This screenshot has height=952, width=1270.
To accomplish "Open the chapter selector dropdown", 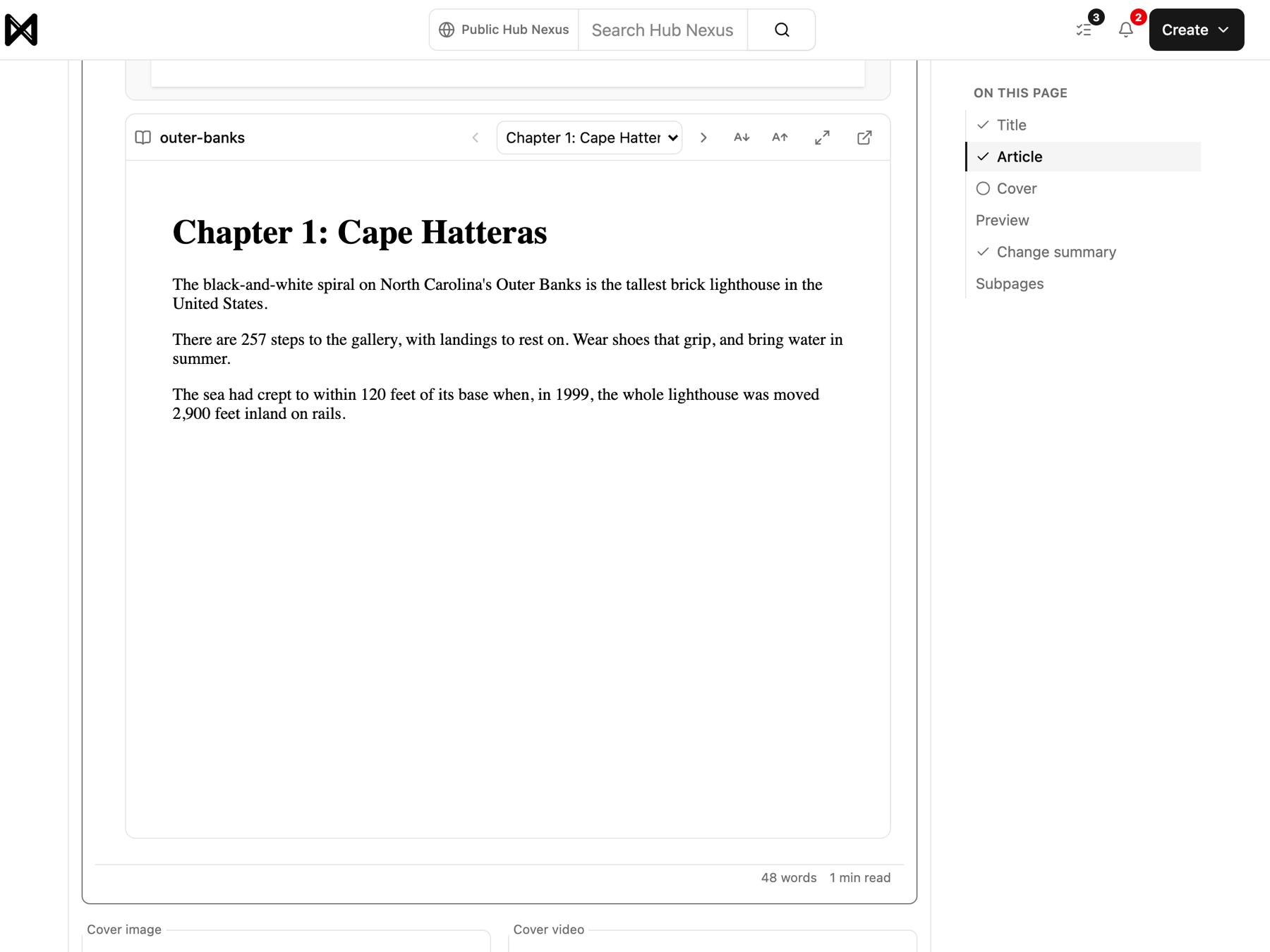I will pos(589,138).
